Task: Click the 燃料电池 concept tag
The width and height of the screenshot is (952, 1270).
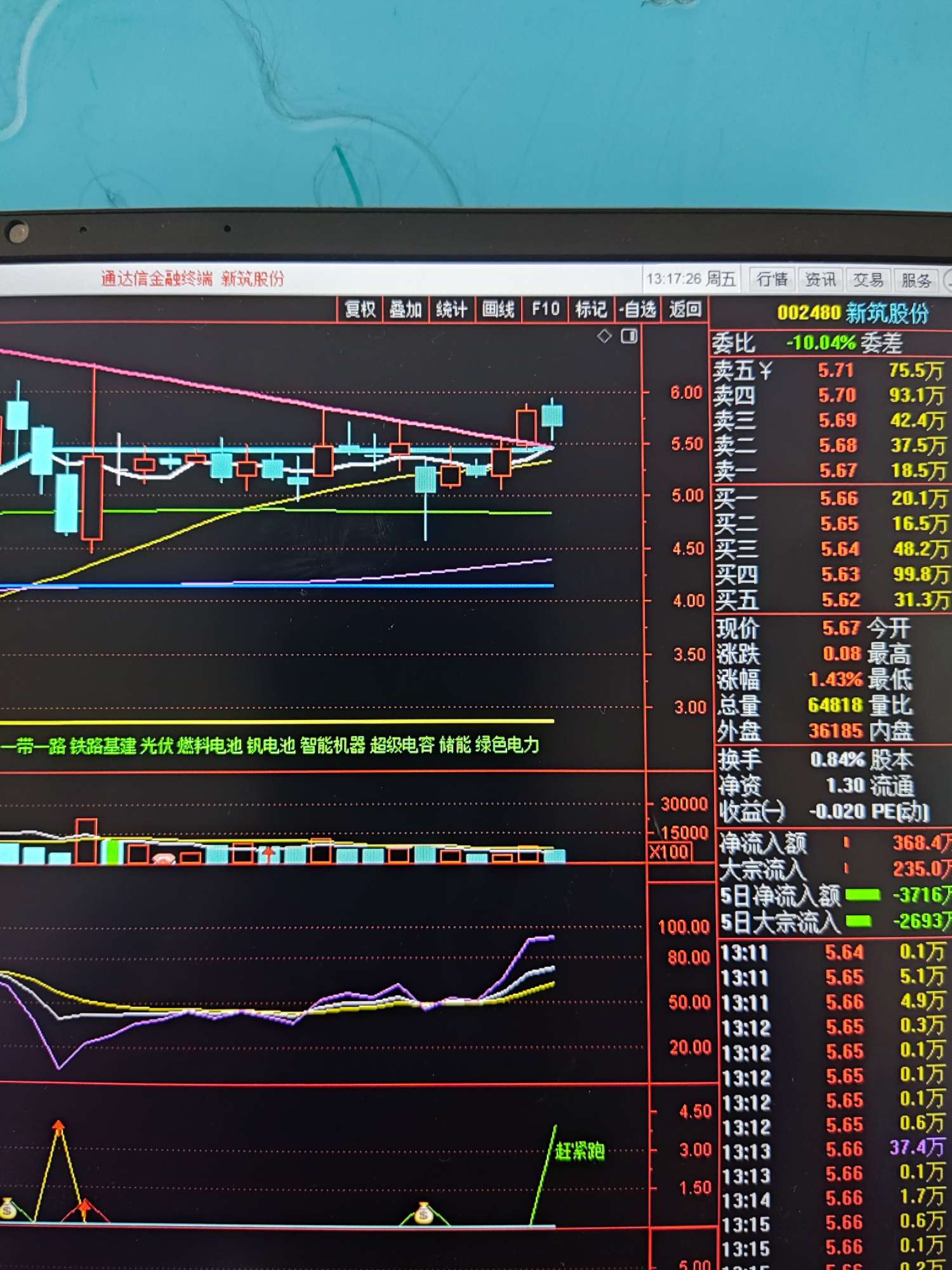Action: point(209,745)
